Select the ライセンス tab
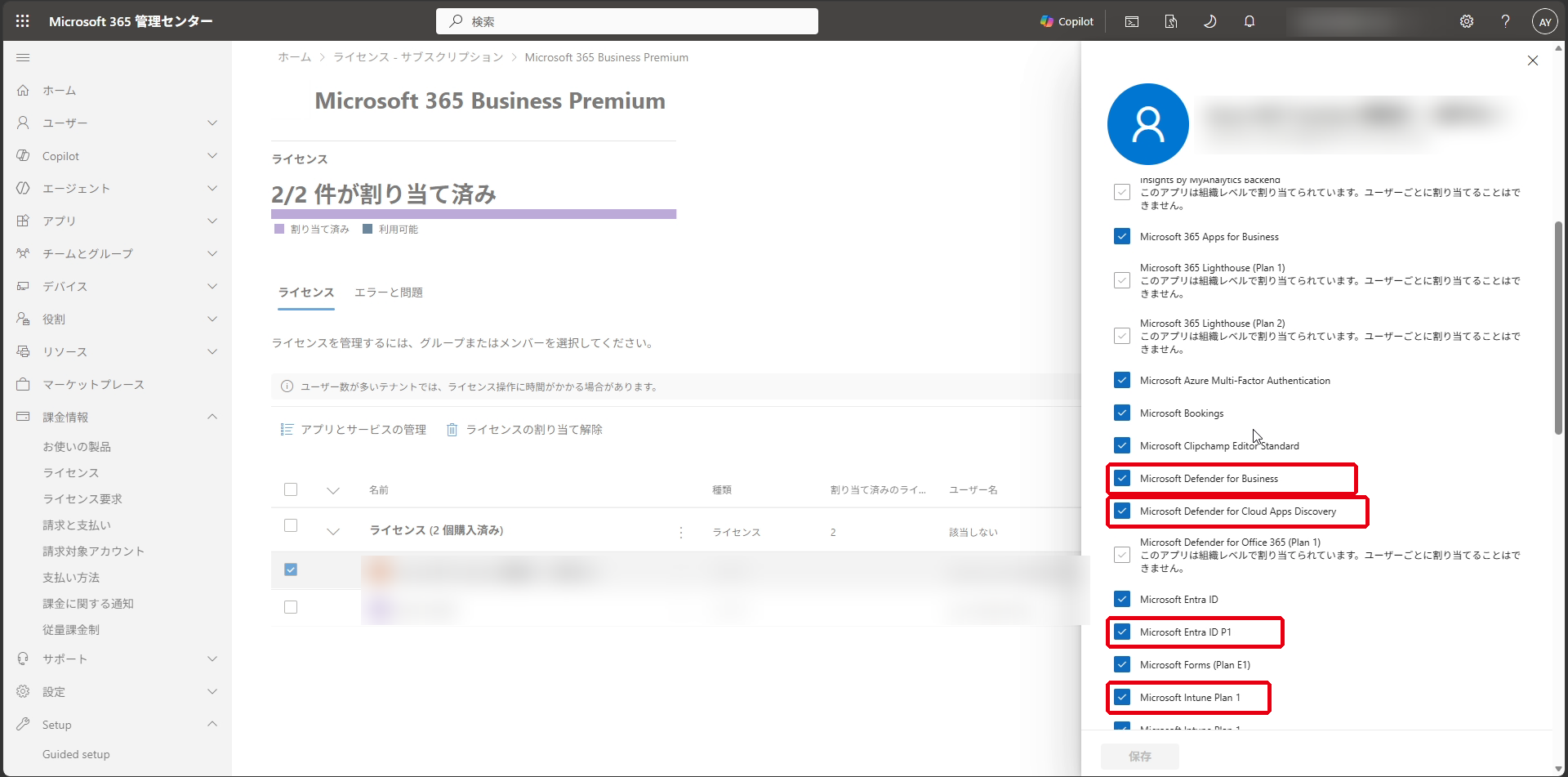 (306, 292)
